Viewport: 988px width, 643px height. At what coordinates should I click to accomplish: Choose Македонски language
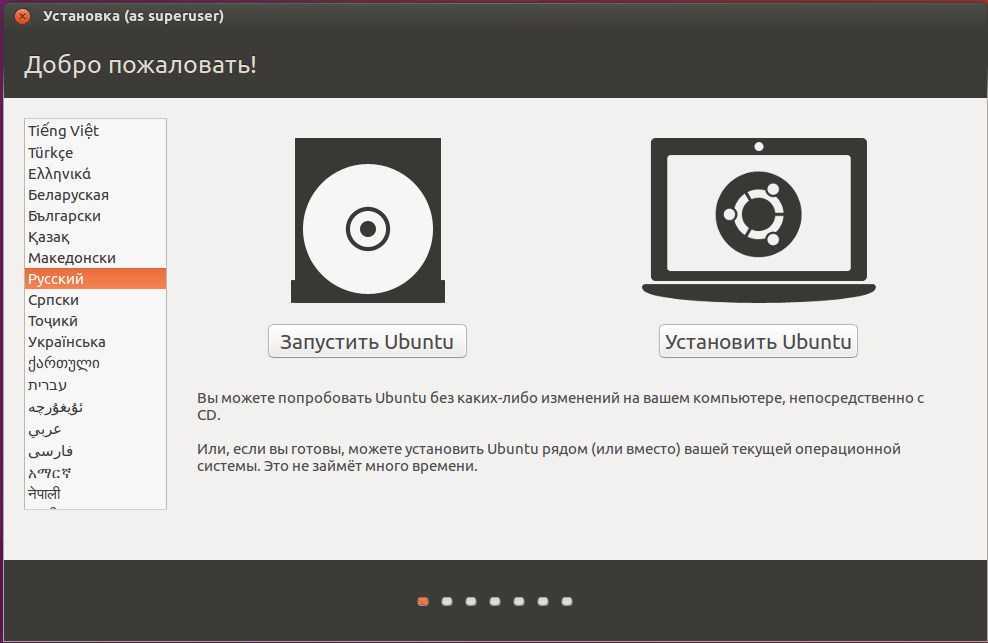point(95,258)
